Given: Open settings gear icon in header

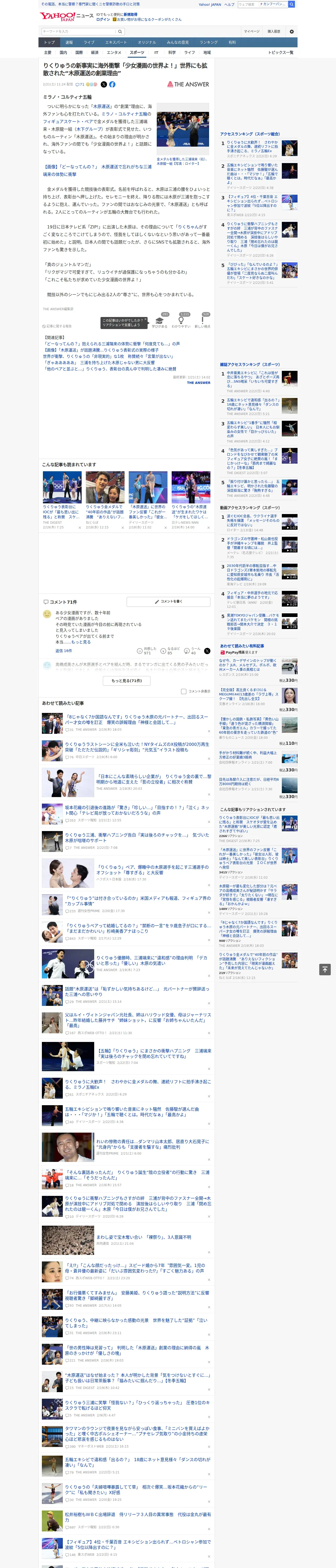Looking at the screenshot, I should tap(292, 32).
